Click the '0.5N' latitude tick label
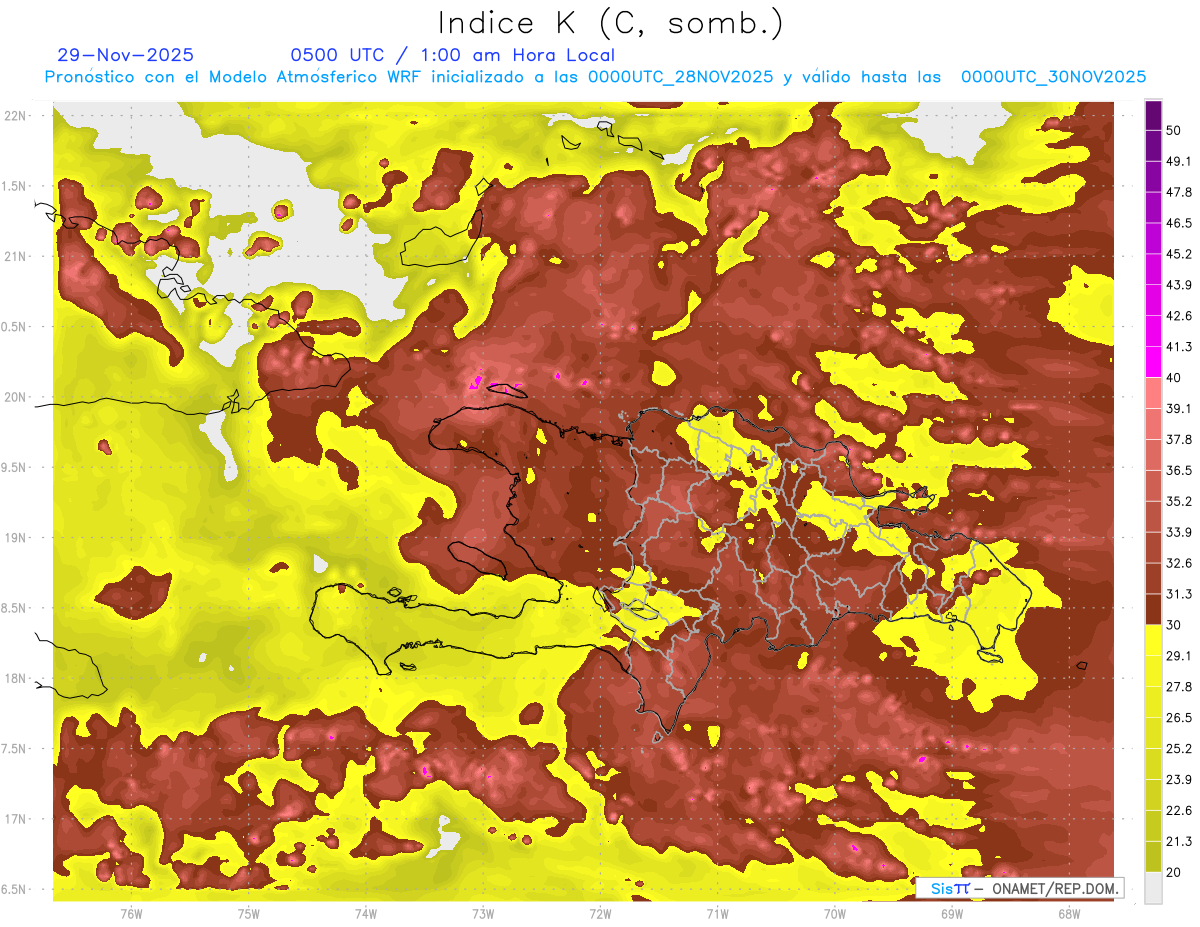This screenshot has height=927, width=1200. point(15,327)
